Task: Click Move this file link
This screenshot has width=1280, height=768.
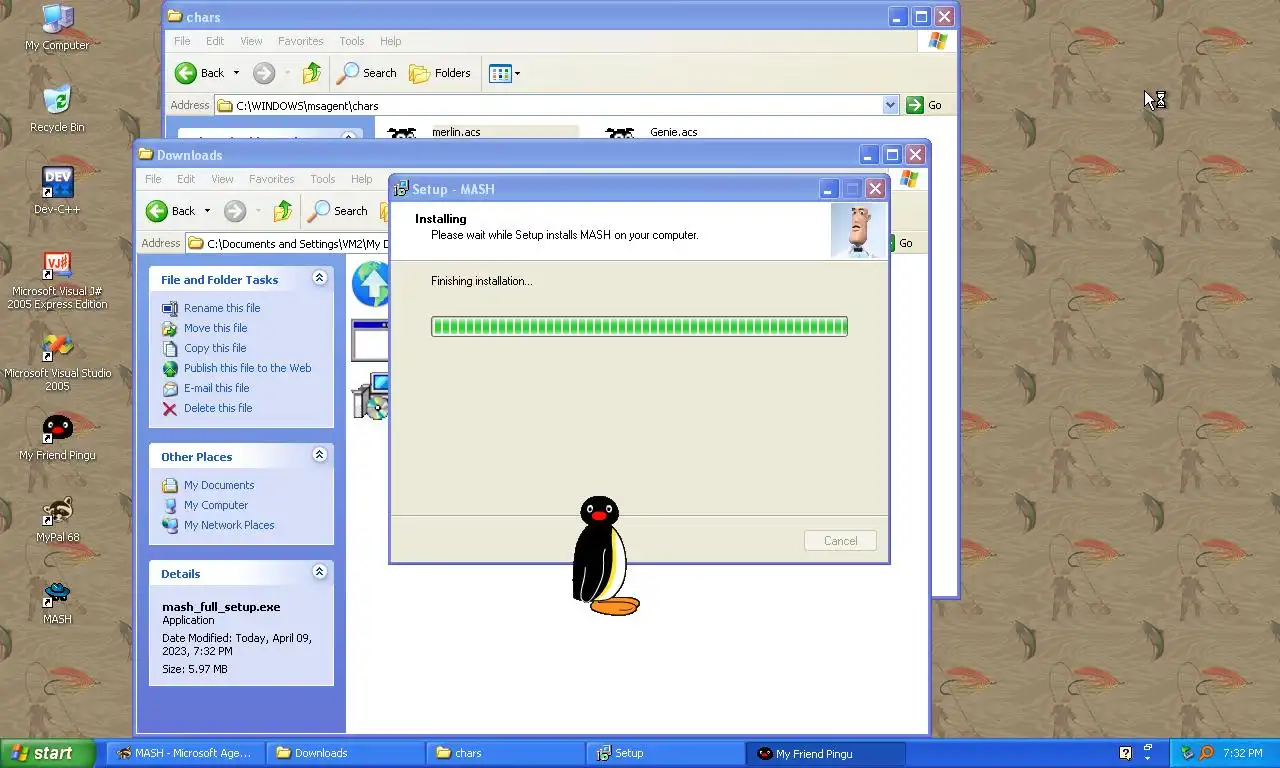Action: 215,328
